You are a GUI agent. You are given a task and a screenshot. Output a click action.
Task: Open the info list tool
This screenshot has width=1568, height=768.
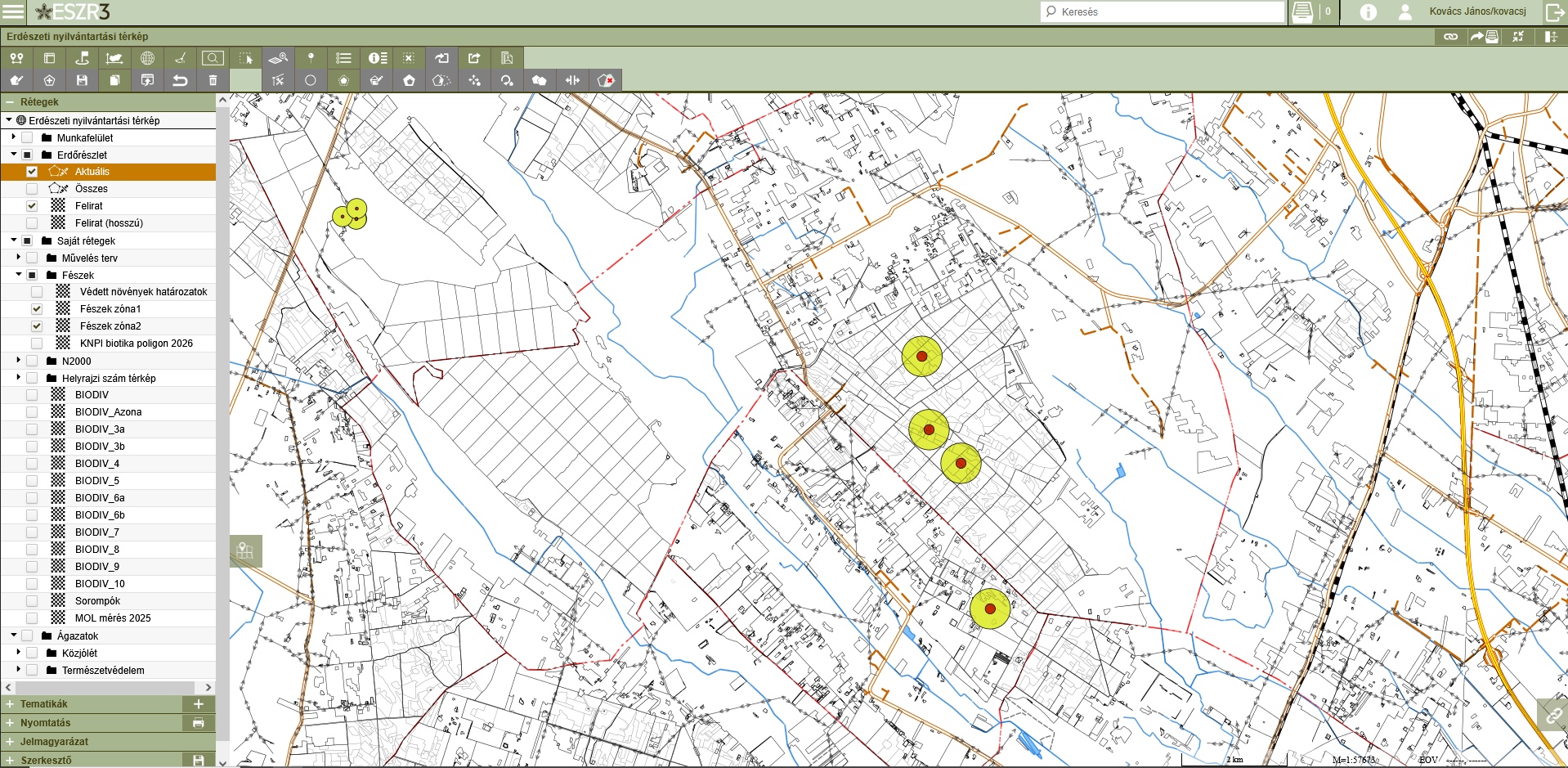pos(376,58)
